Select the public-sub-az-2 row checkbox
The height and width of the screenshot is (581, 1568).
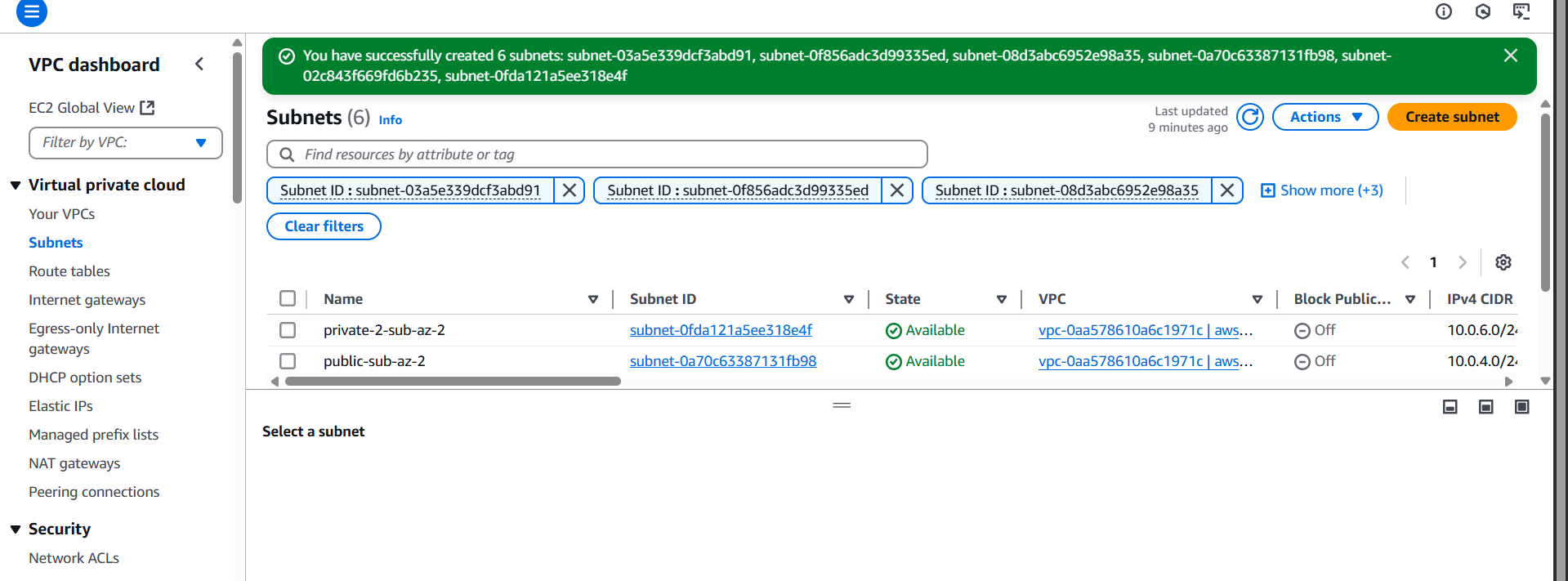tap(288, 361)
